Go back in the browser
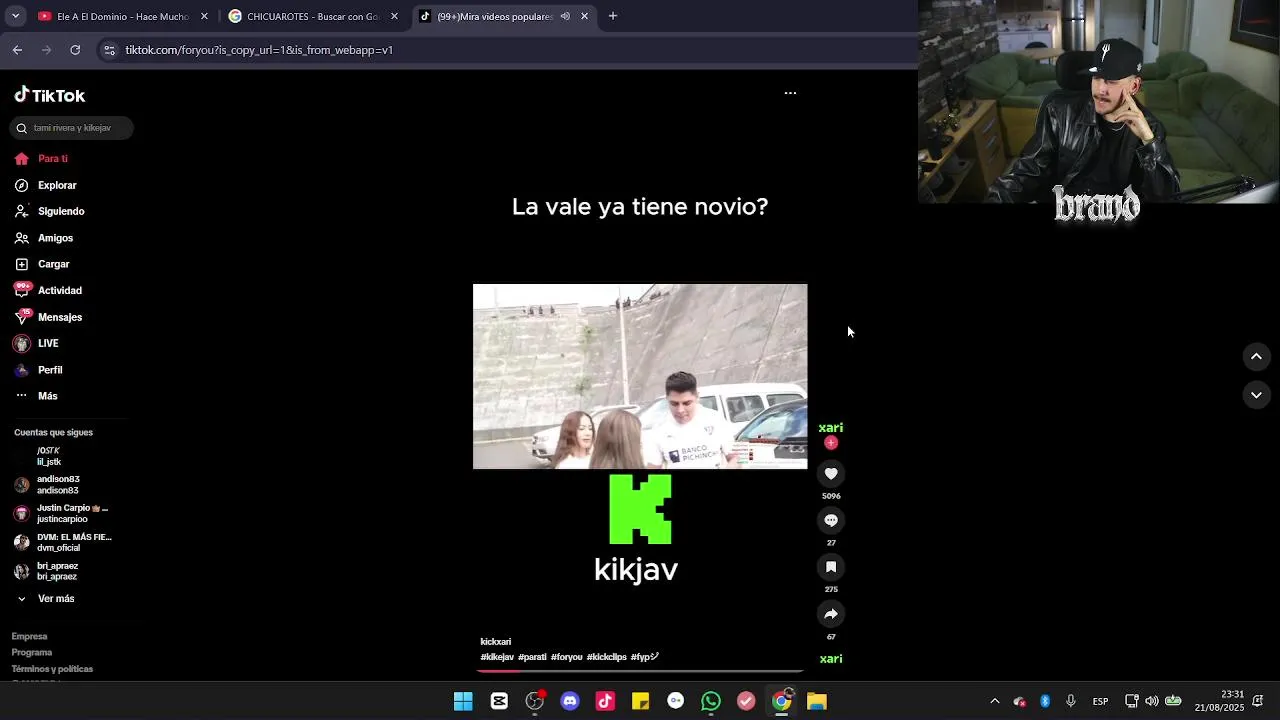The width and height of the screenshot is (1280, 720). [17, 50]
